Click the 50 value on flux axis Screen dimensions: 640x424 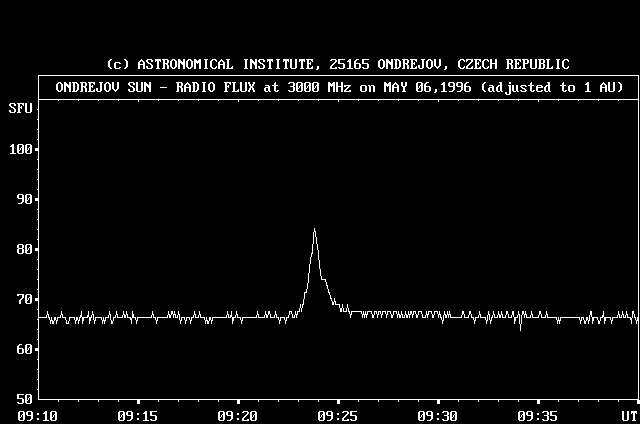pyautogui.click(x=26, y=399)
